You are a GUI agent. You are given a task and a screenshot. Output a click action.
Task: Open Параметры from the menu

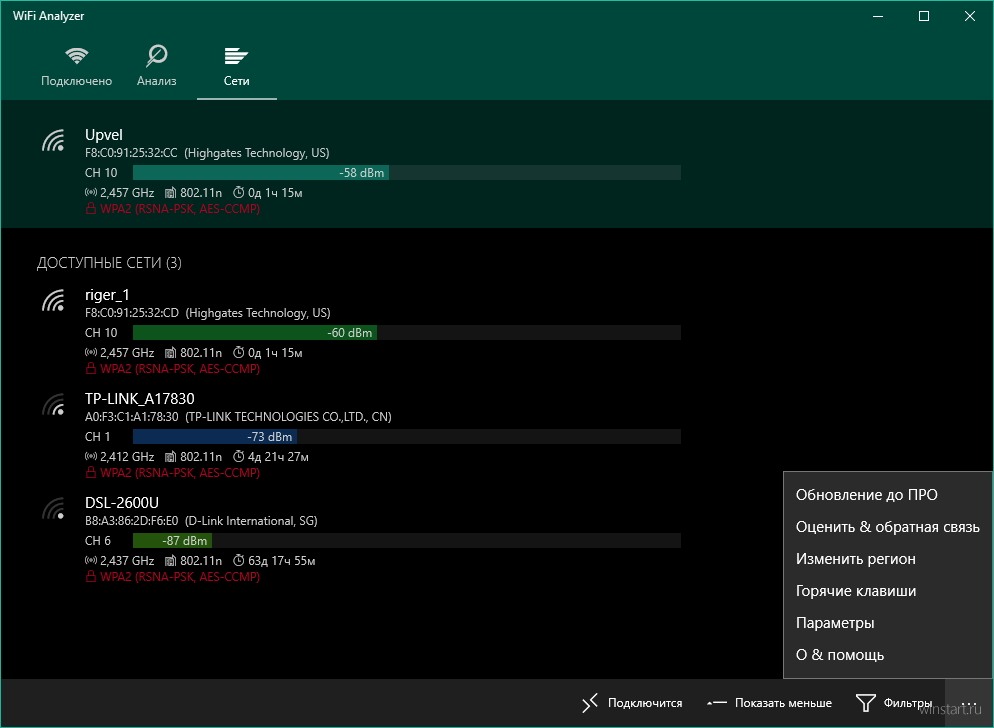pos(888,623)
